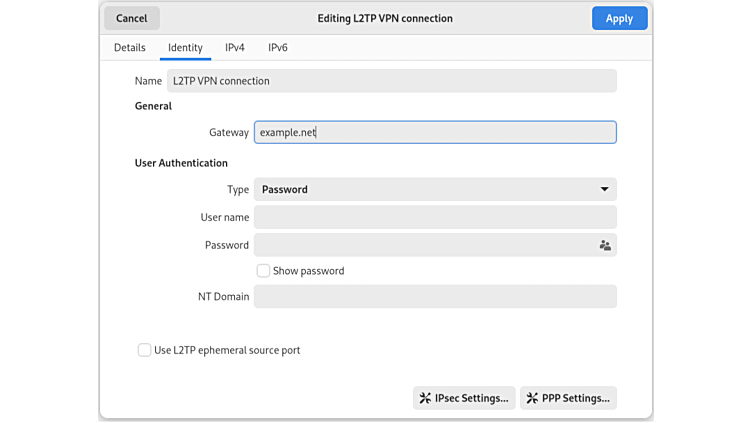Click the password storage options icon
This screenshot has height=423, width=752.
604,245
